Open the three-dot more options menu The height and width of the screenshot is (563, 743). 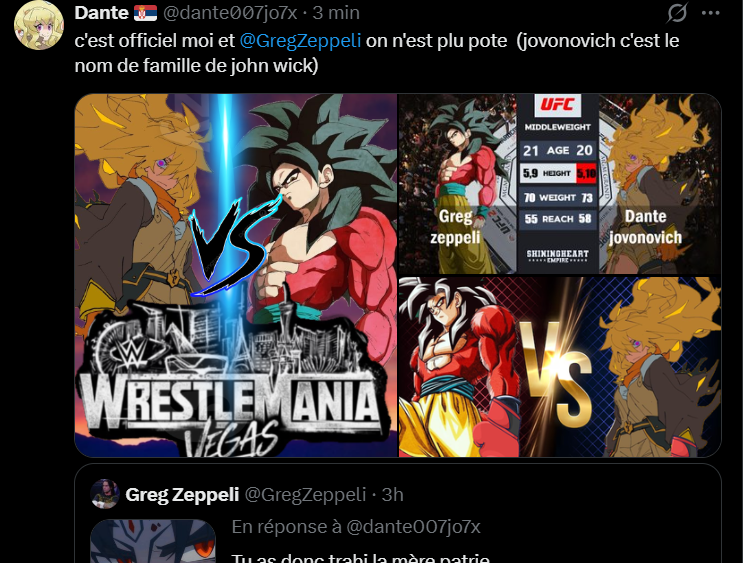(710, 13)
